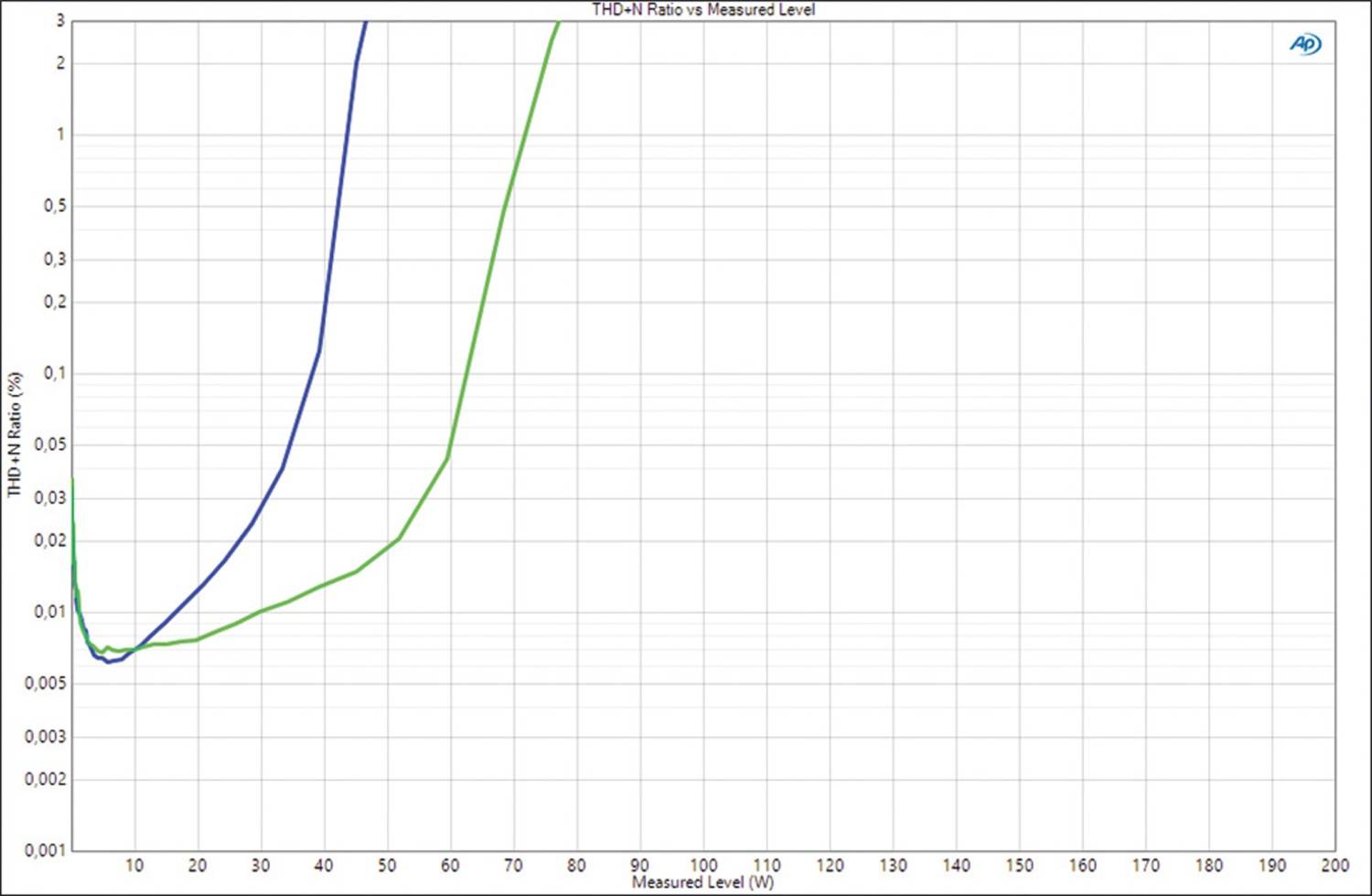
Task: Click the Y-axis value '0,002'
Action: click(47, 779)
